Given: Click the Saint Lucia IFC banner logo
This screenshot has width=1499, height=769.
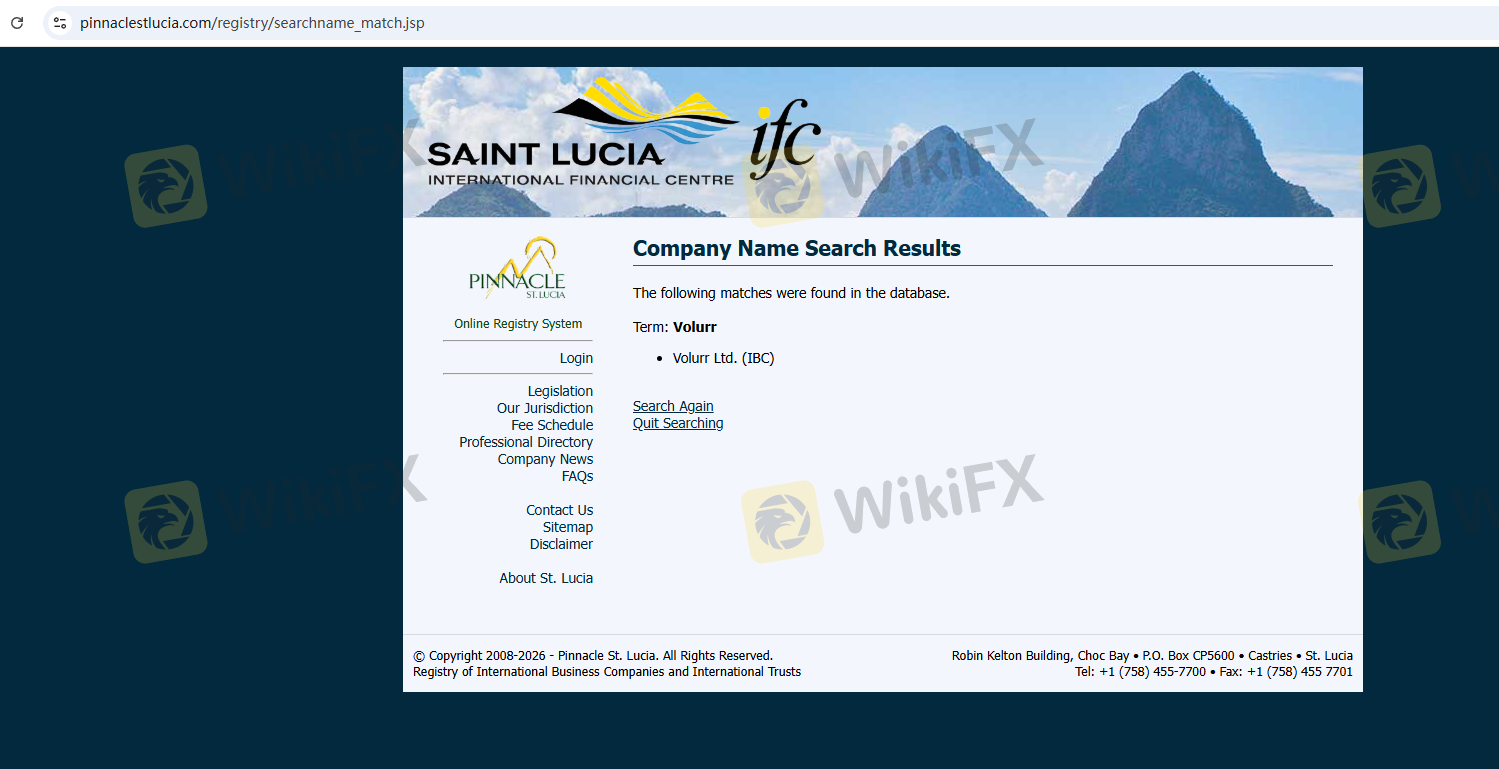Looking at the screenshot, I should point(625,133).
